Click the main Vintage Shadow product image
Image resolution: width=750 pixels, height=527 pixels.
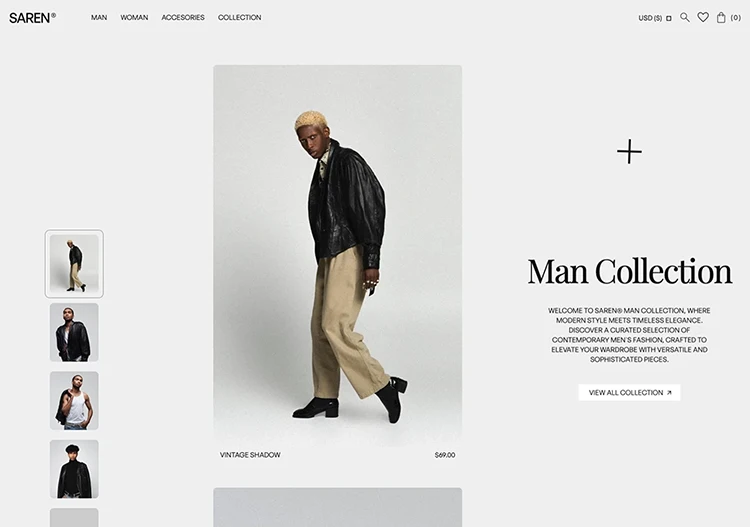pyautogui.click(x=338, y=255)
